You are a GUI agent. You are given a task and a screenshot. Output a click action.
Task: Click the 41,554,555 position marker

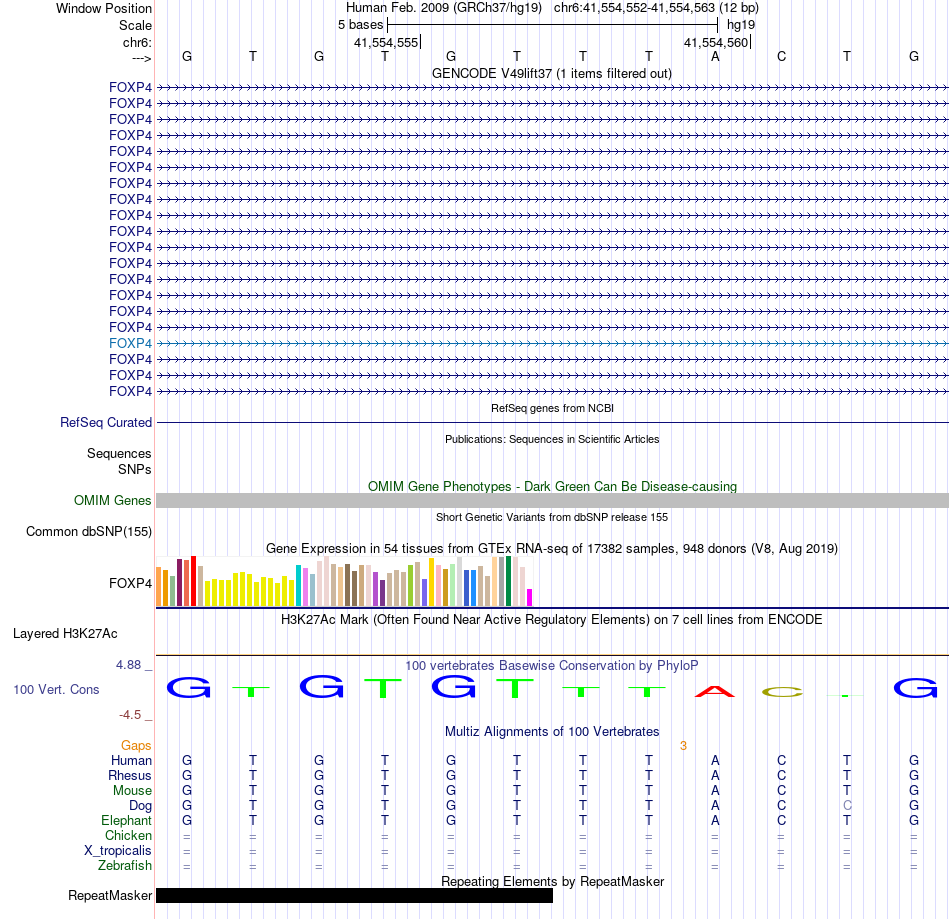(386, 42)
